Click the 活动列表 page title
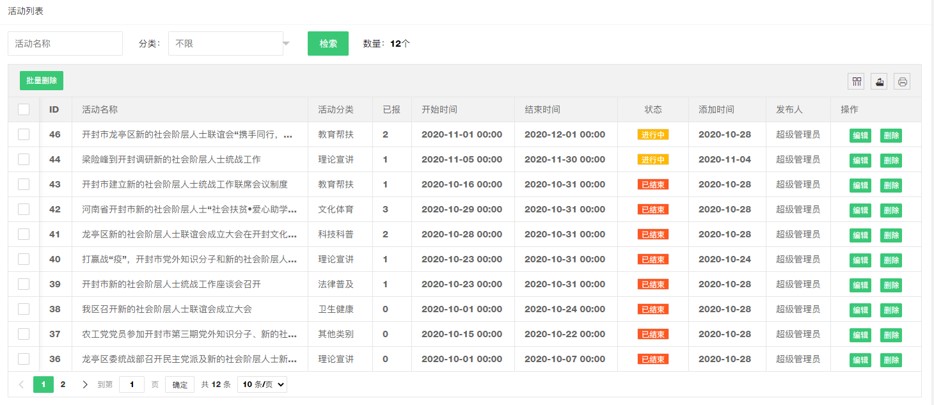 (26, 11)
